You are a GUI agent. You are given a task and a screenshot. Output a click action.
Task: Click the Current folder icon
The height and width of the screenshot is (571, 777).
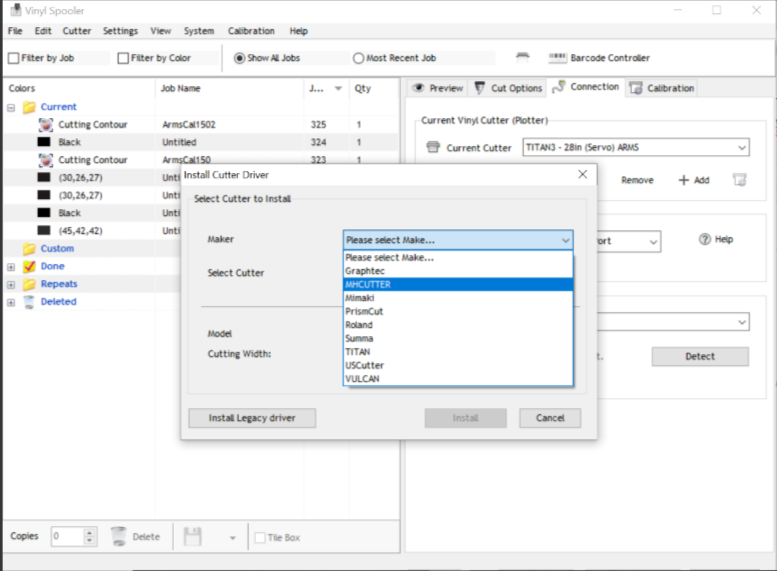[x=29, y=107]
